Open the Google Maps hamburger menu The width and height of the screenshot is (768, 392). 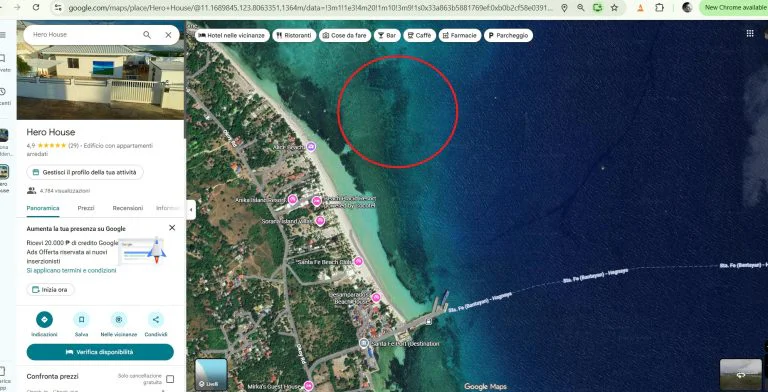2,35
